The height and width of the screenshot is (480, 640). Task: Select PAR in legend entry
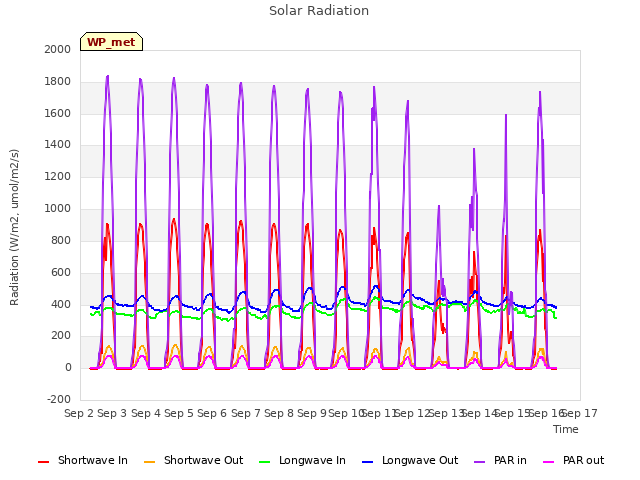point(500,460)
